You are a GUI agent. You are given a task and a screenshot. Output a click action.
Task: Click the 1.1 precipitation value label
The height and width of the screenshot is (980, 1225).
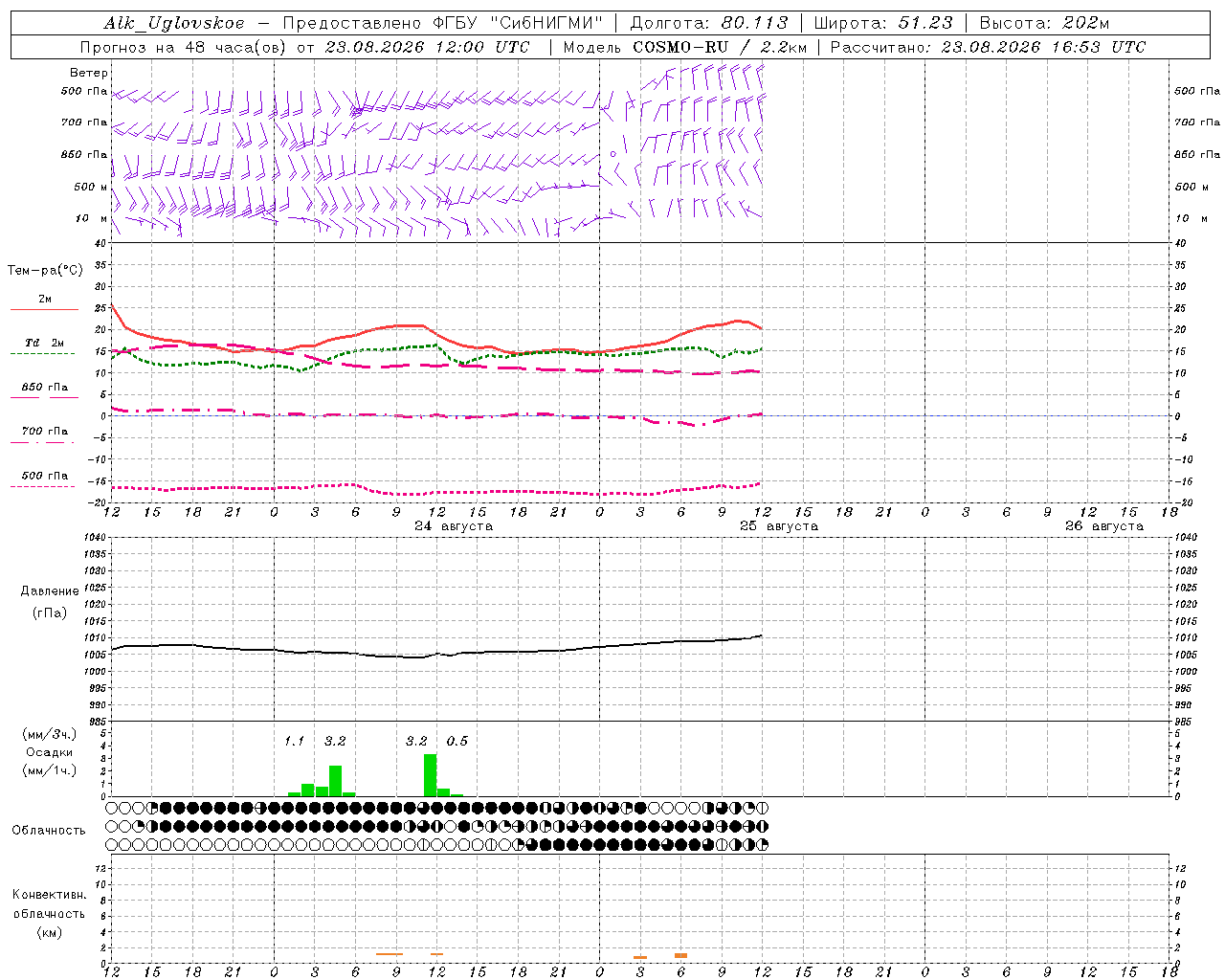click(294, 741)
